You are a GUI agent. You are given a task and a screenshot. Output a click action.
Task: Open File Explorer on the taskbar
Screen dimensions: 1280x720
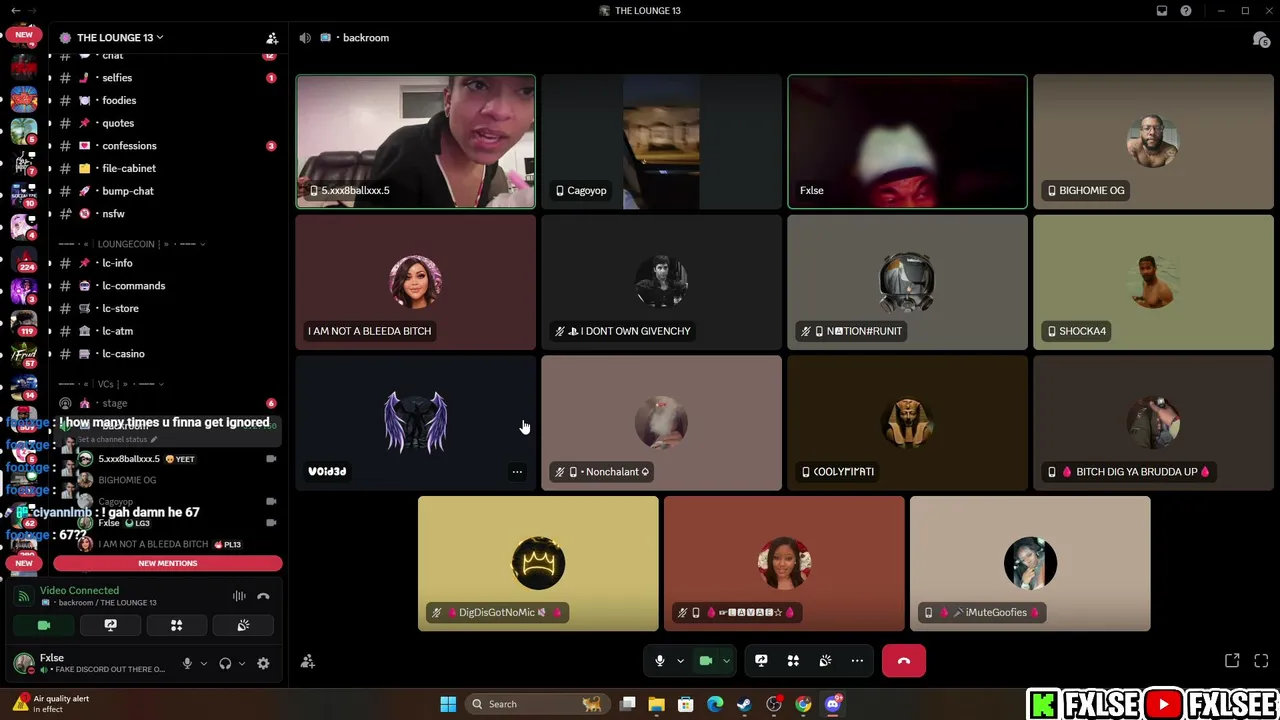pos(656,704)
